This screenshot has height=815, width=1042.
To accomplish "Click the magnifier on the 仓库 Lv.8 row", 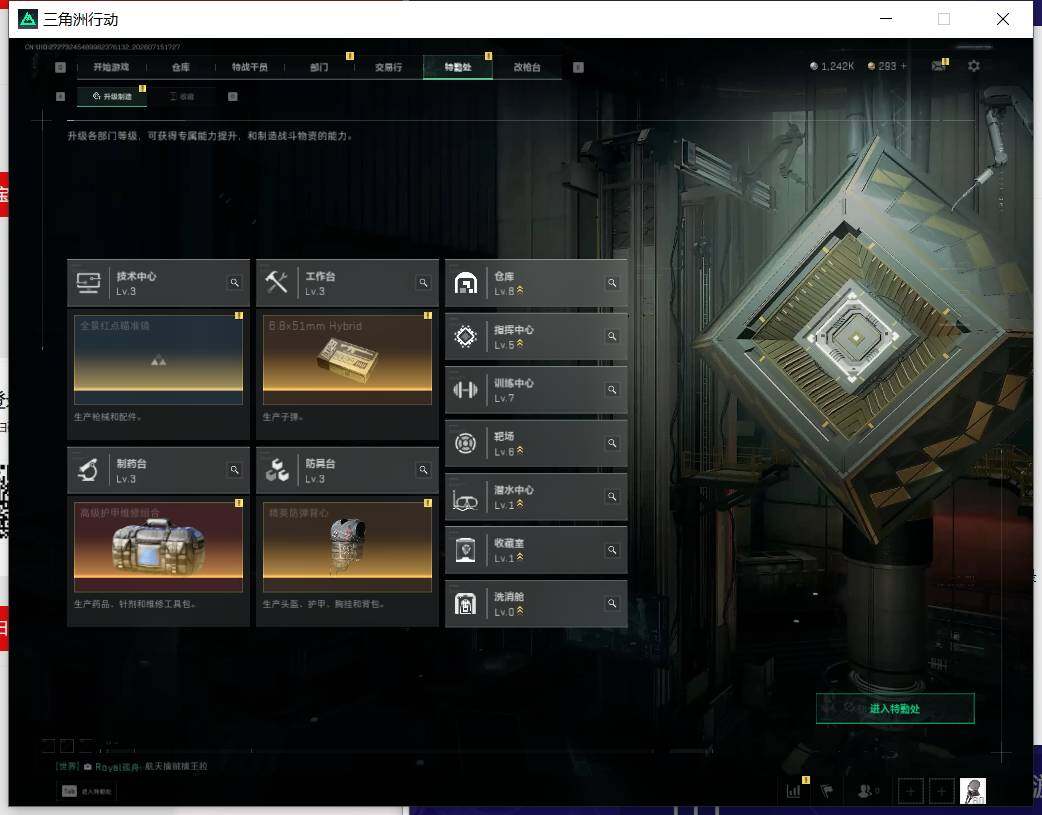I will click(x=612, y=283).
